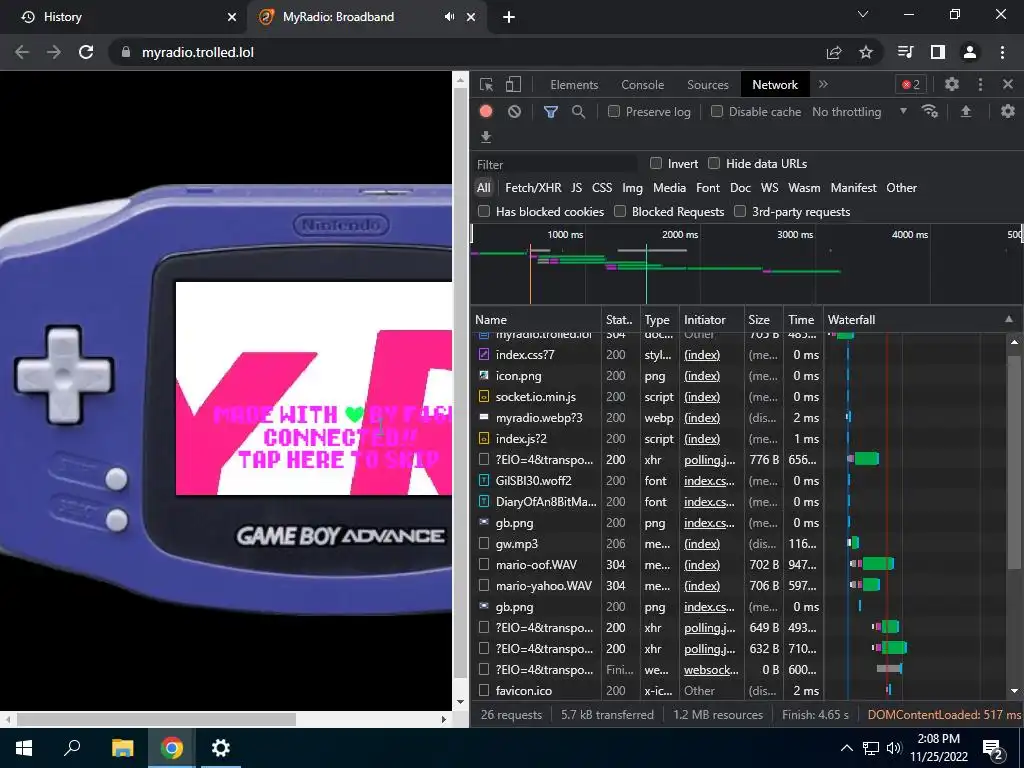Enable Preserve log checkbox

pyautogui.click(x=614, y=112)
